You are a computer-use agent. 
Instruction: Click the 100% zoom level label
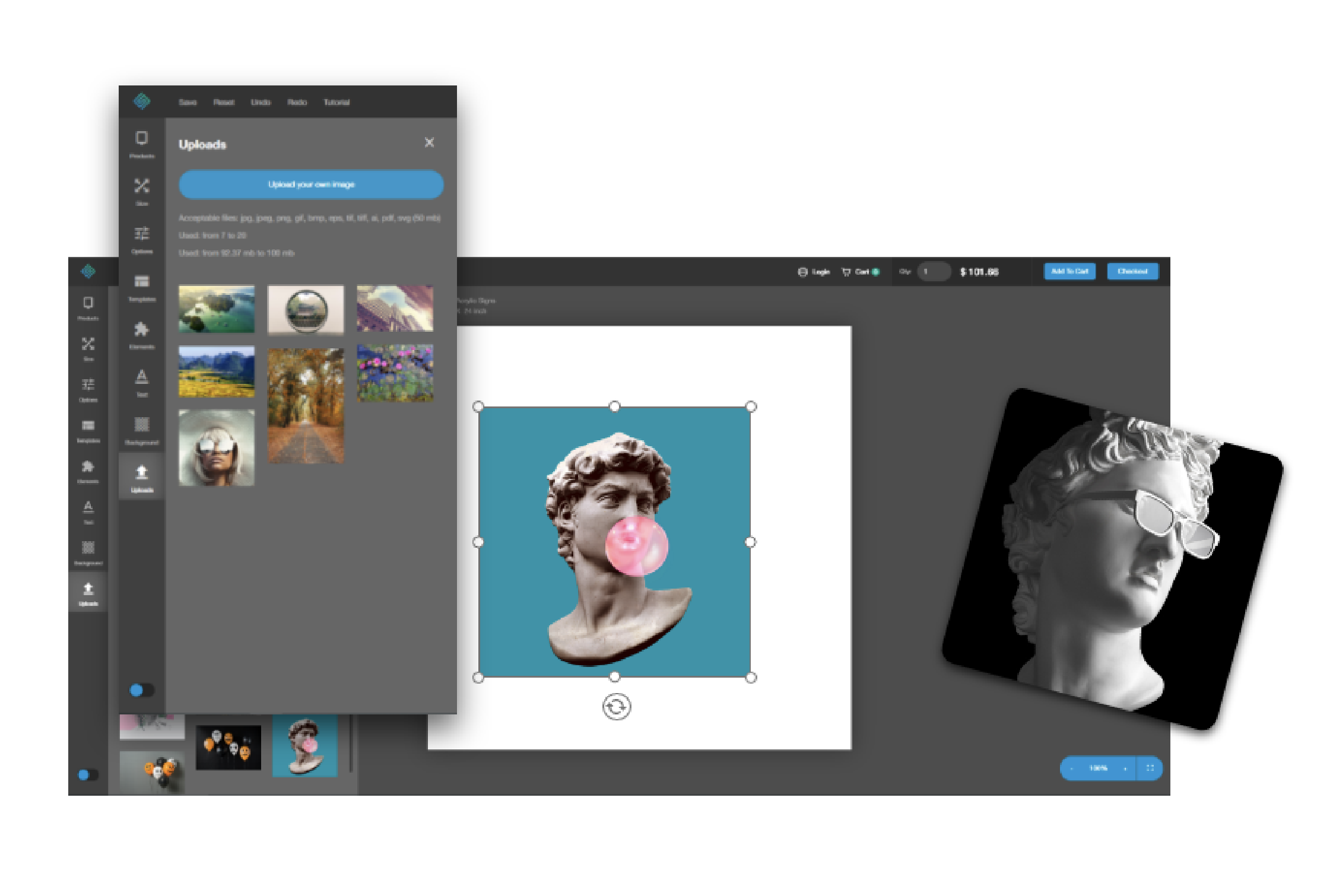[1098, 768]
